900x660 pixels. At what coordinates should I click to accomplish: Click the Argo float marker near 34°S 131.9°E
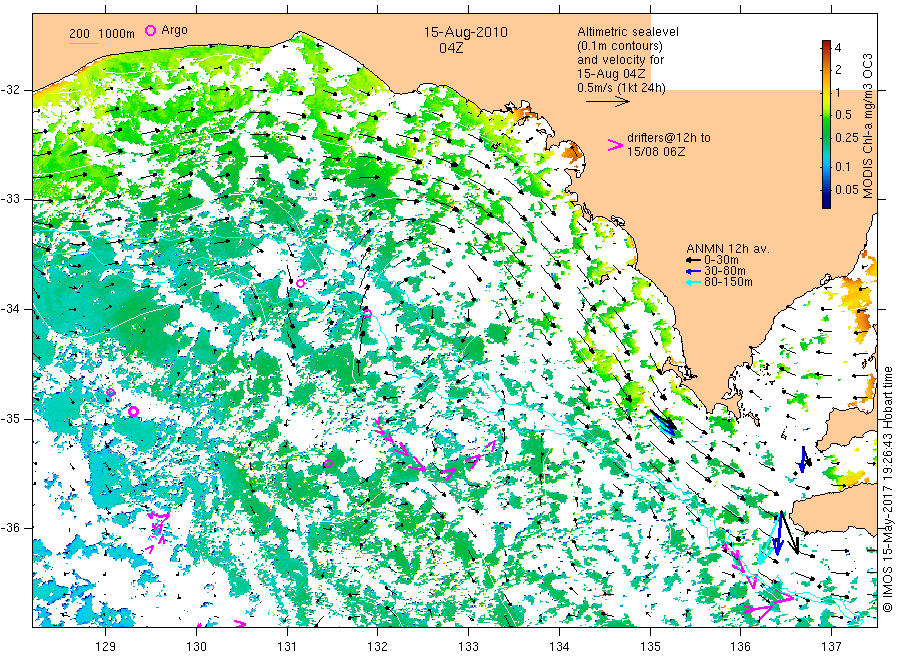click(367, 313)
